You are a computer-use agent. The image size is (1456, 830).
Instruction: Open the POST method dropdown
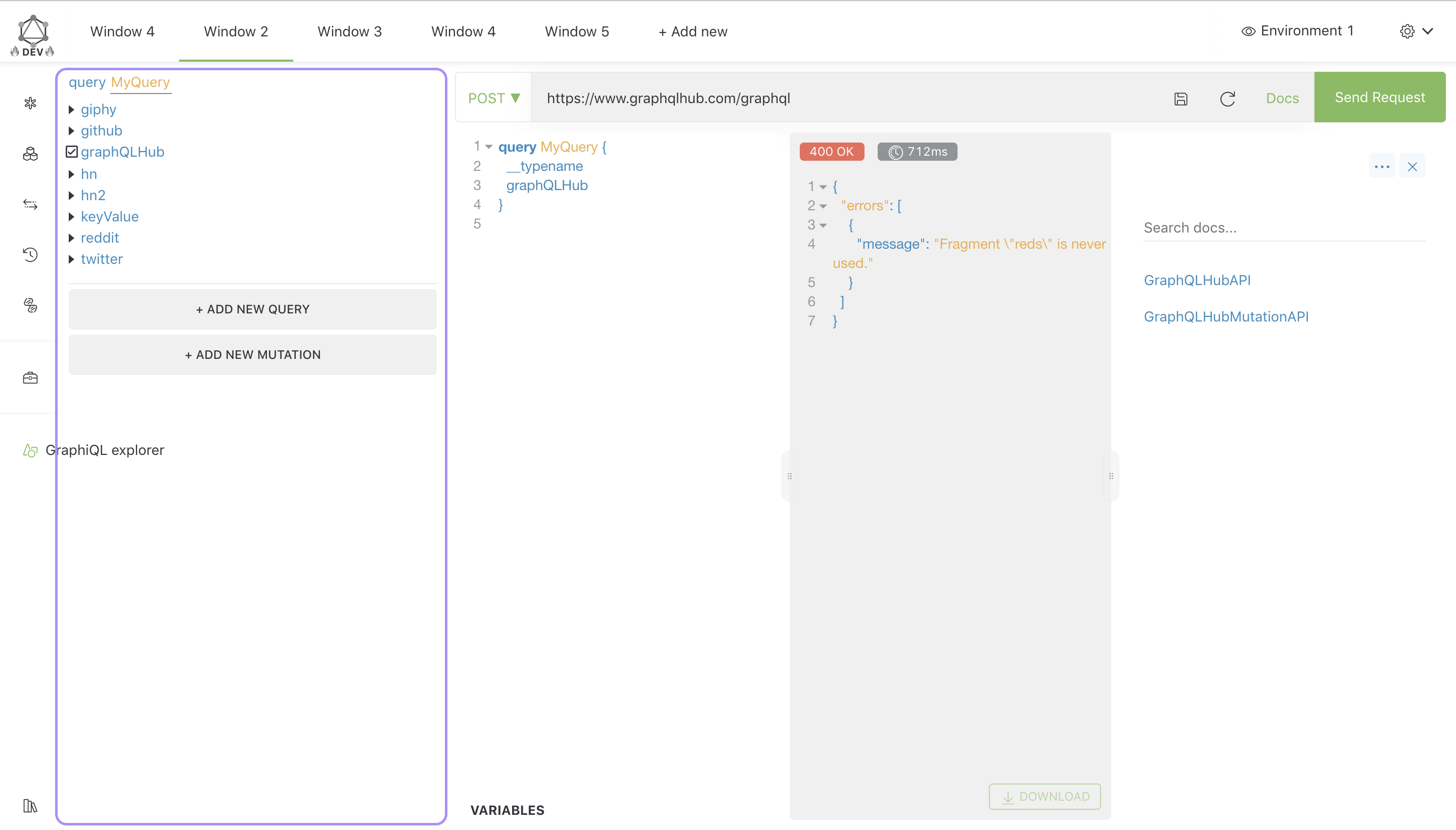coord(494,98)
